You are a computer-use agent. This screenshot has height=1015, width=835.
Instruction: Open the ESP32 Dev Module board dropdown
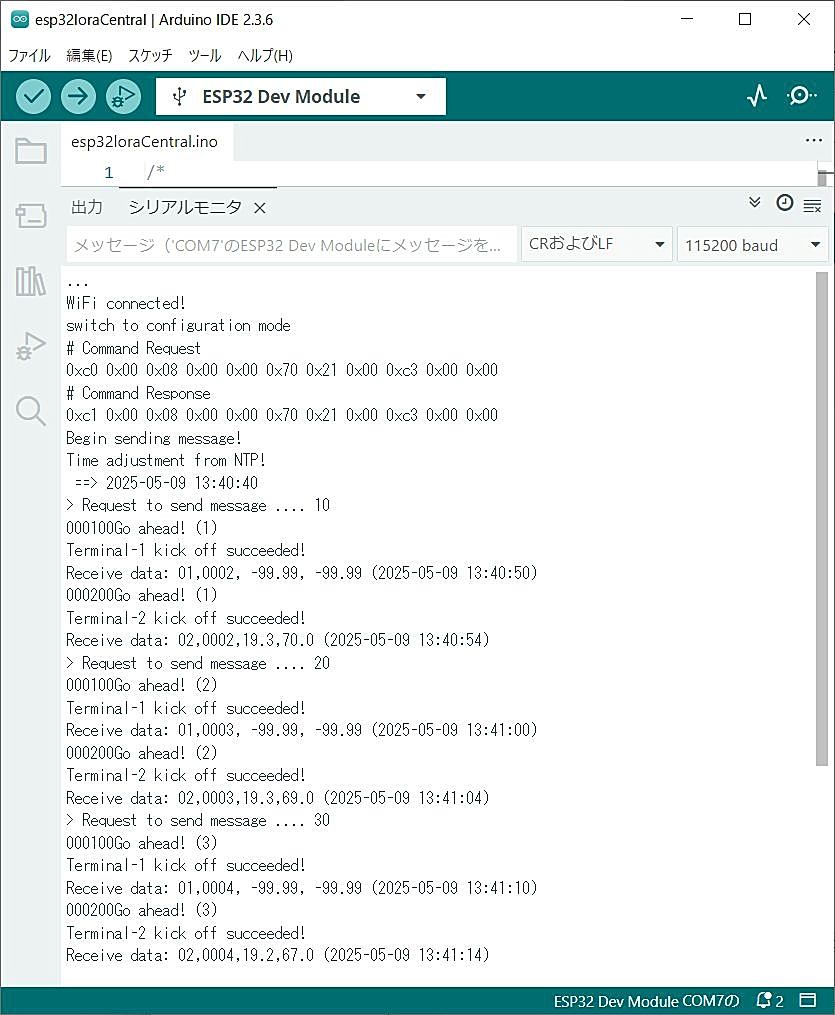click(x=300, y=97)
